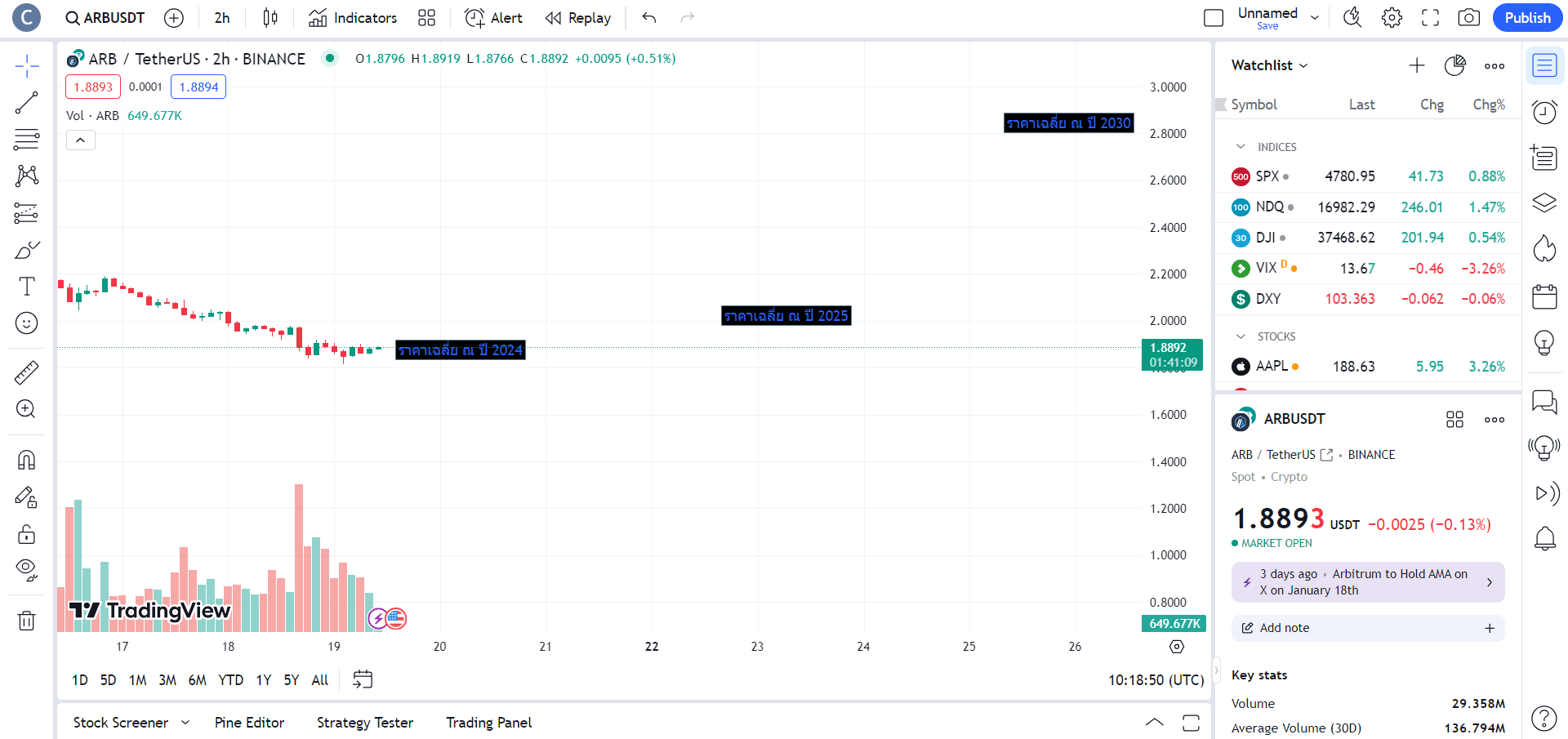The image size is (1568, 739).
Task: Toggle lock all drawings icon
Action: pos(26,534)
